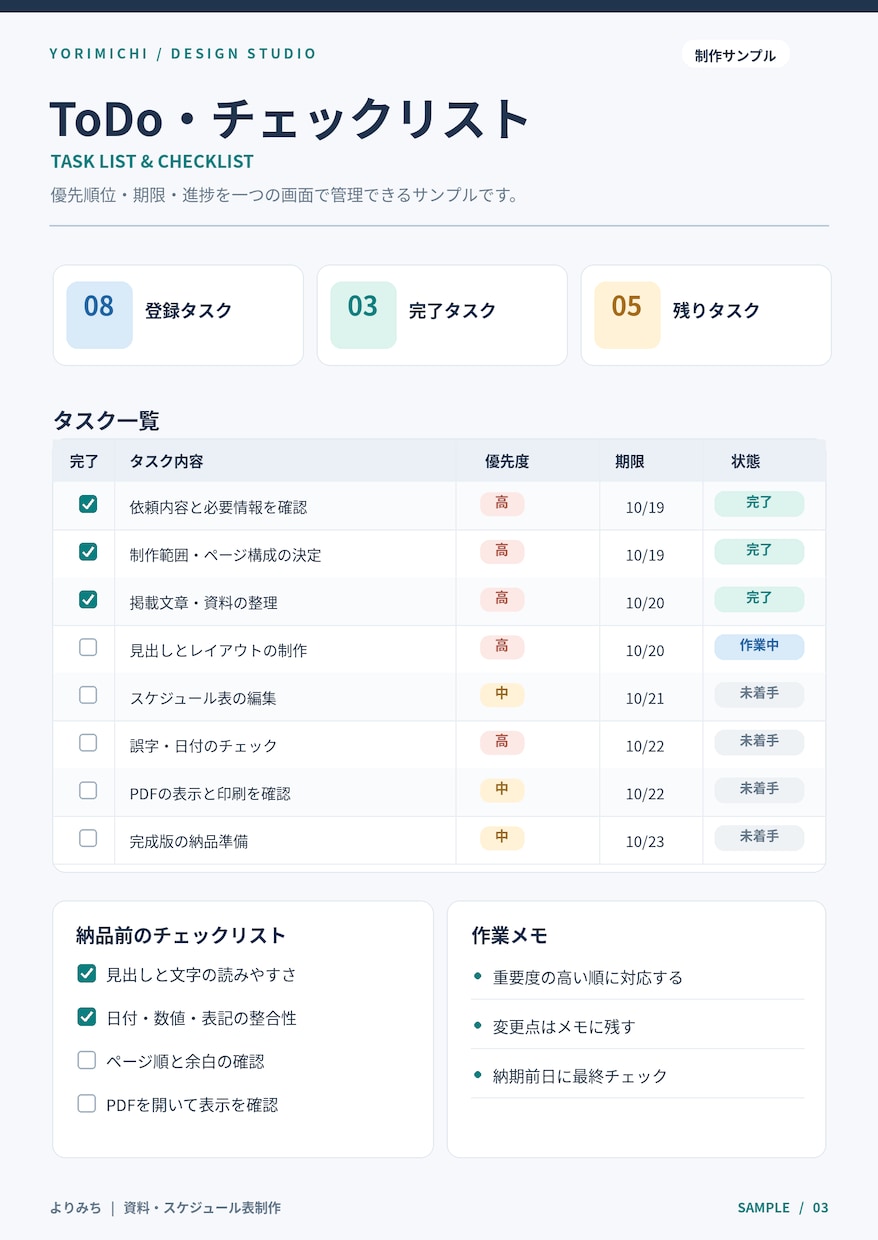The width and height of the screenshot is (878, 1240).
Task: Click 完了 status of 依頼内容と必要情報を確認
Action: [759, 503]
